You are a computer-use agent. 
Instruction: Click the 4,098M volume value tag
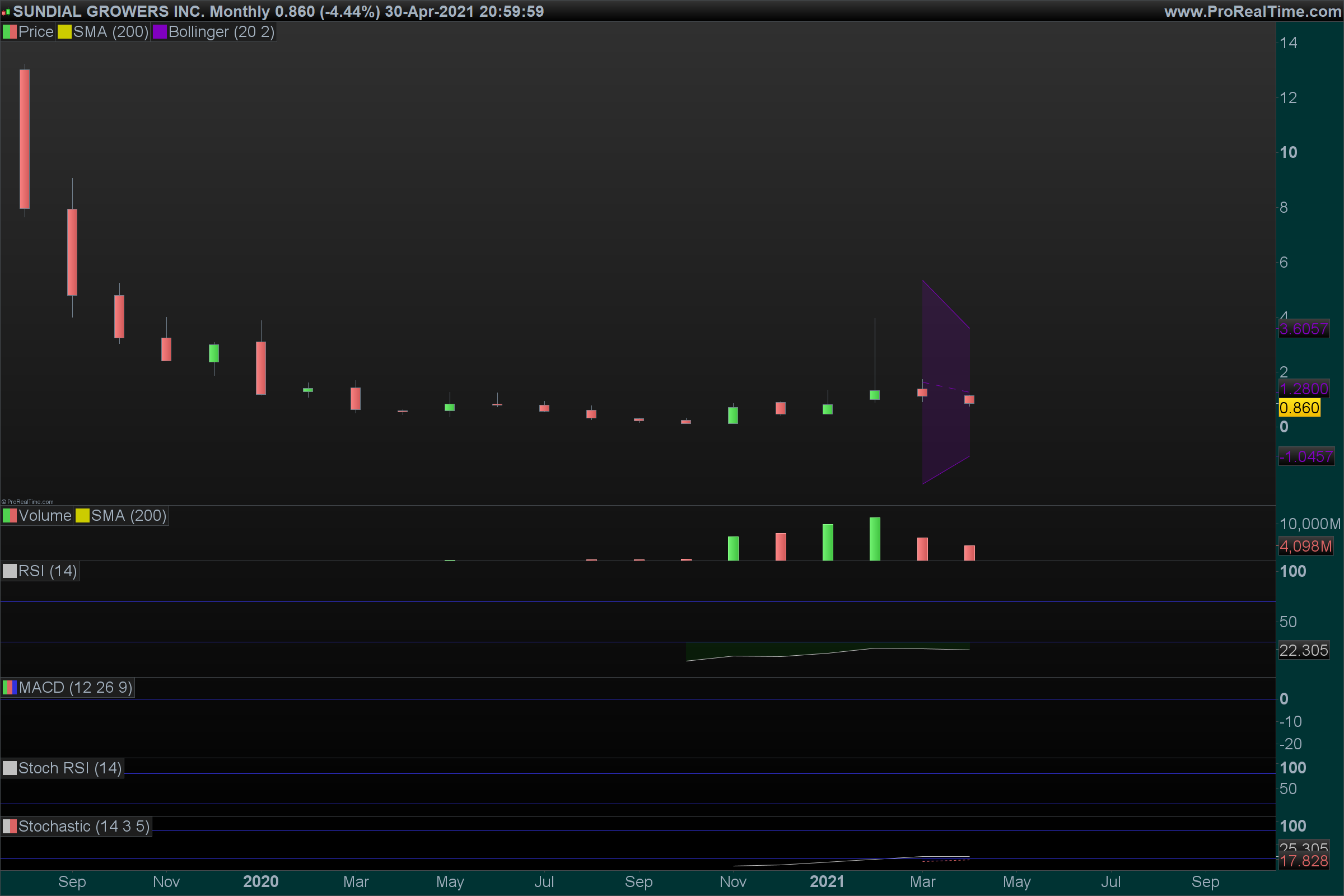[1305, 547]
